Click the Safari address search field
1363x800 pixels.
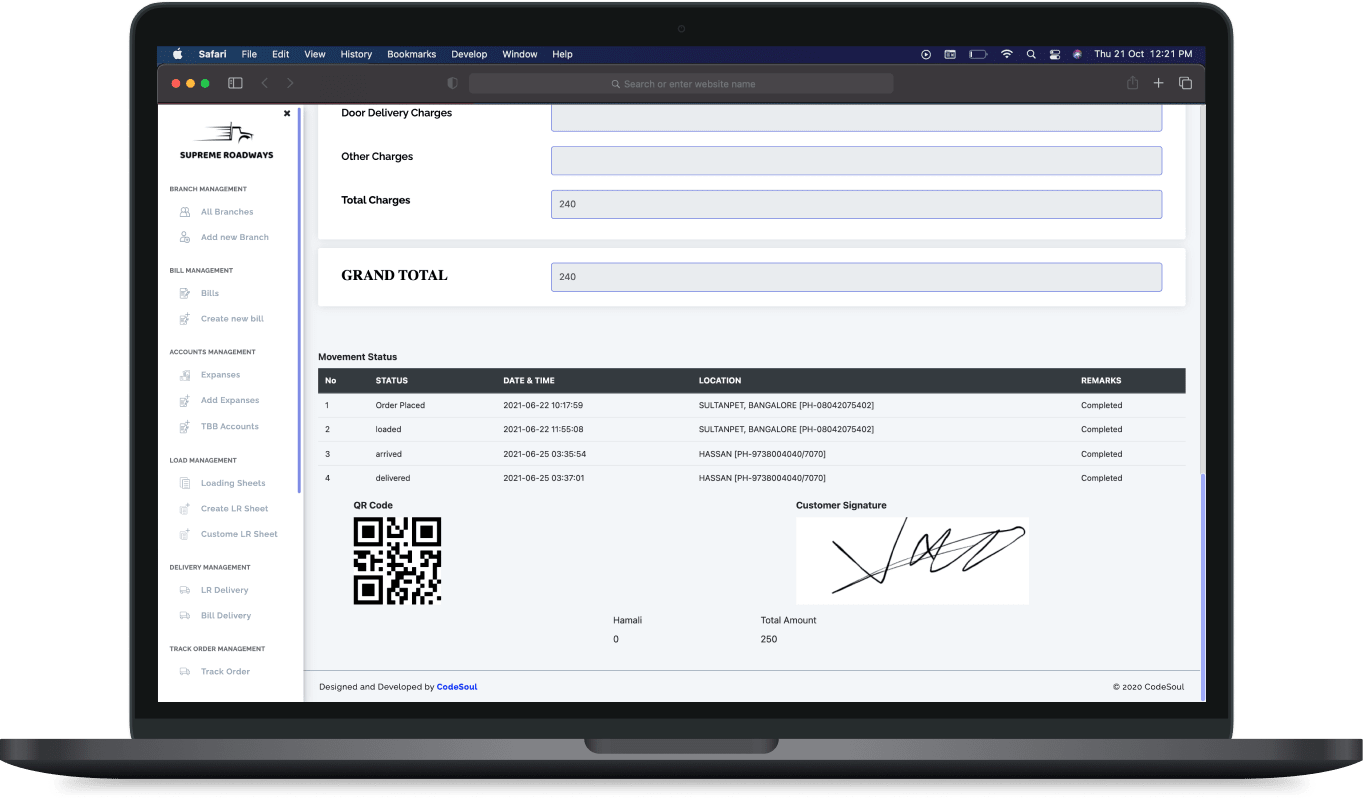coord(681,84)
